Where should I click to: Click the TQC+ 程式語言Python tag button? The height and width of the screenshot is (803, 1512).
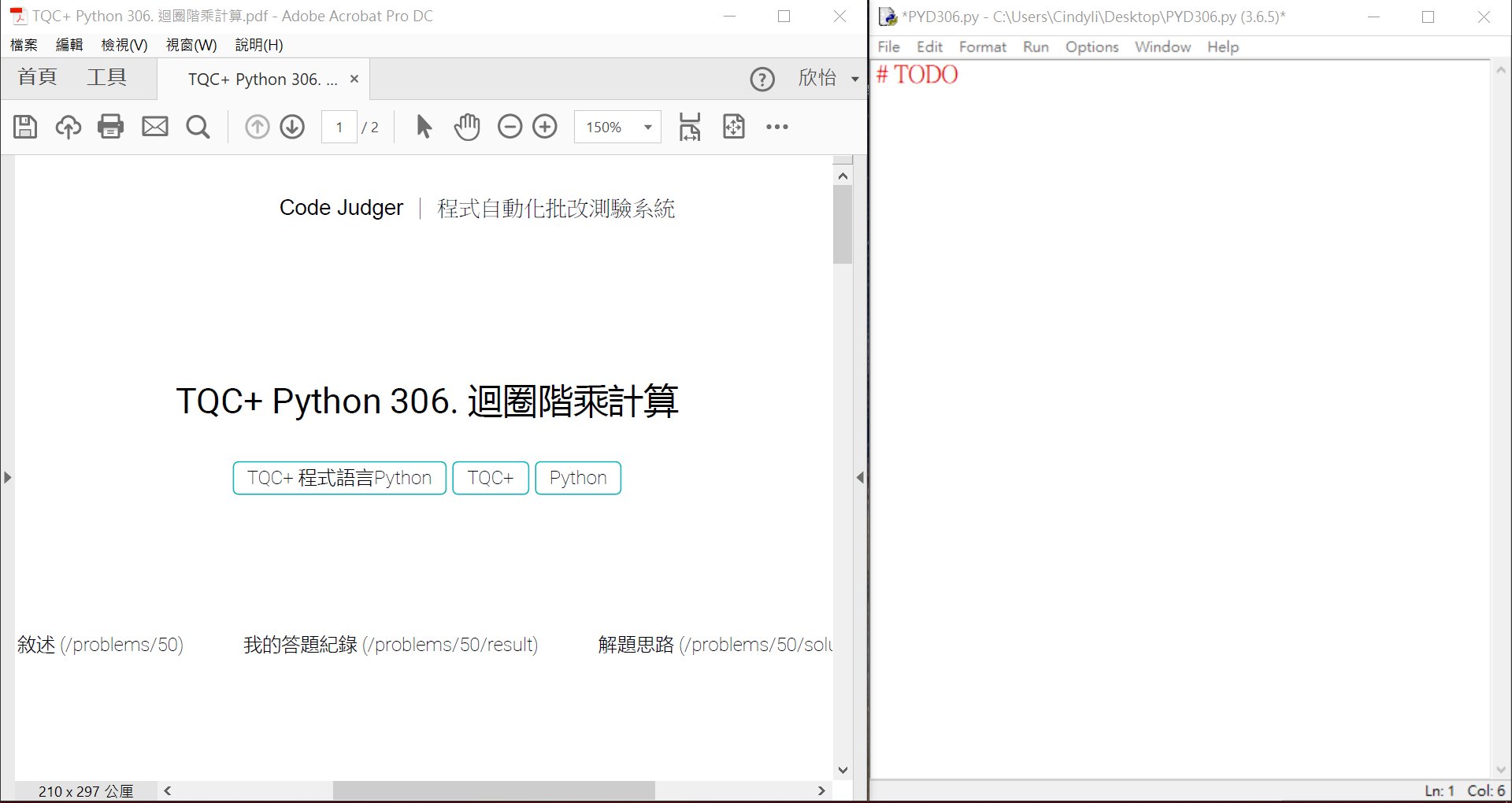[339, 478]
